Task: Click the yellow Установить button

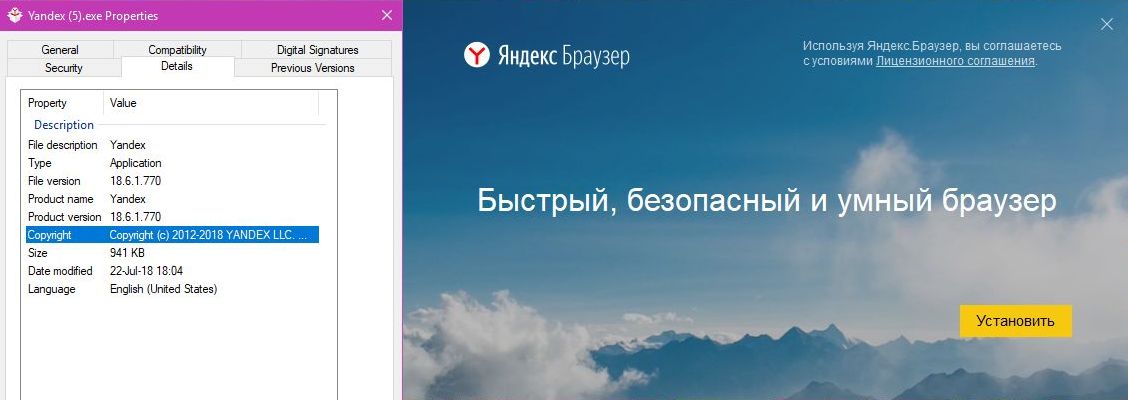Action: [x=1015, y=321]
